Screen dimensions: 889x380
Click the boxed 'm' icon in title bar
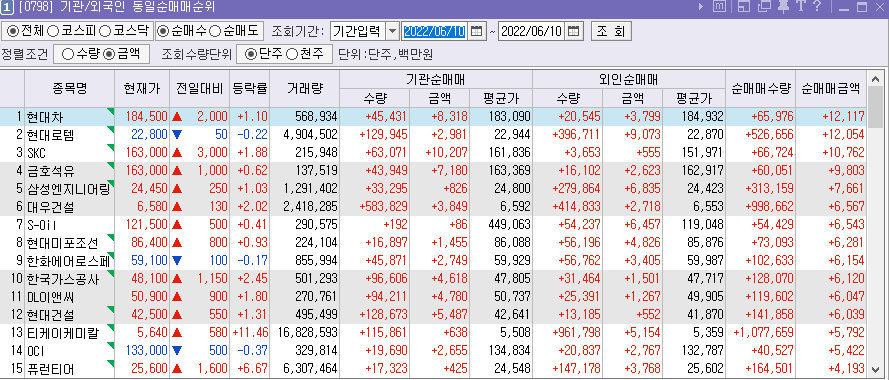pos(718,7)
